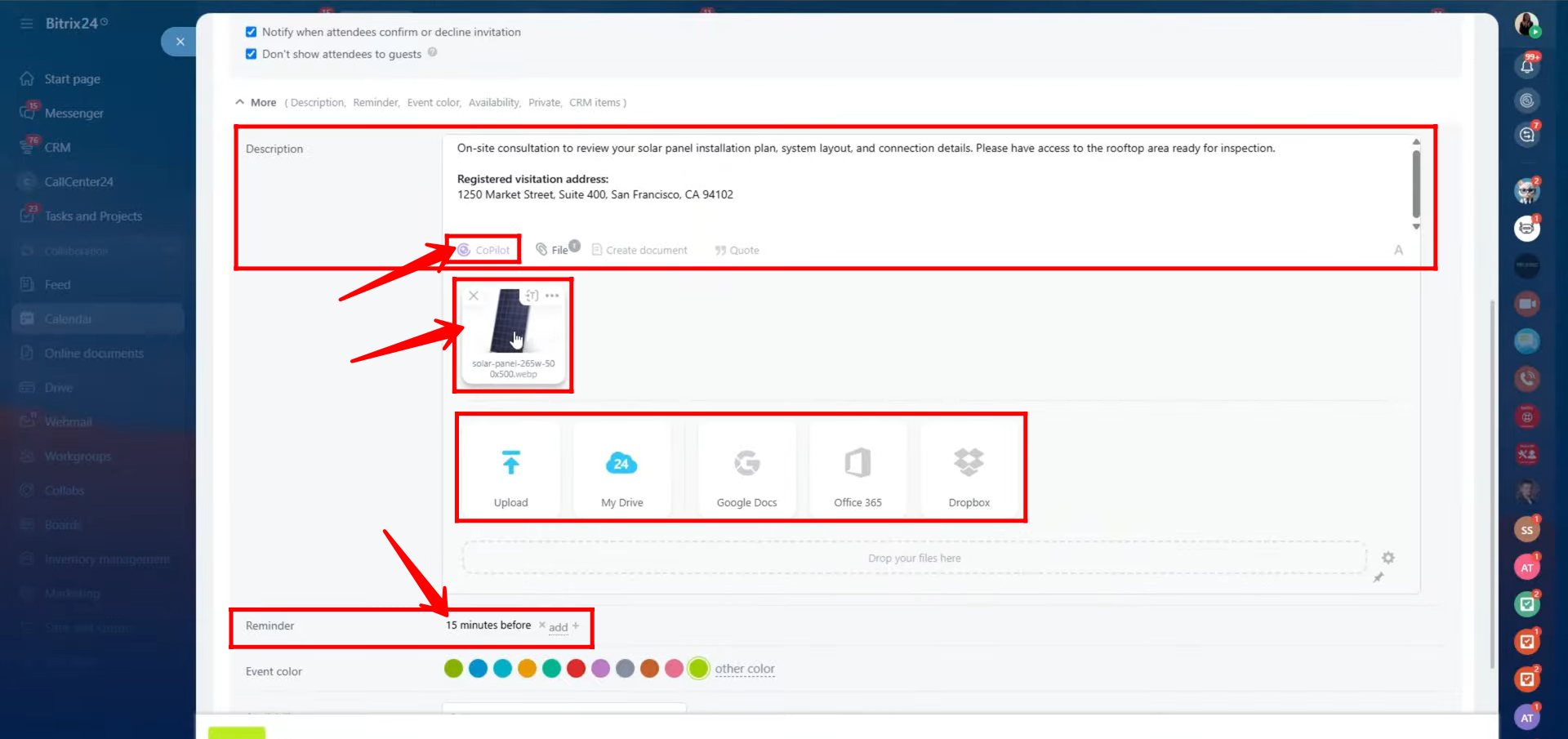Uncheck Notify when attendees confirm or decline
The image size is (1568, 739).
(x=251, y=32)
